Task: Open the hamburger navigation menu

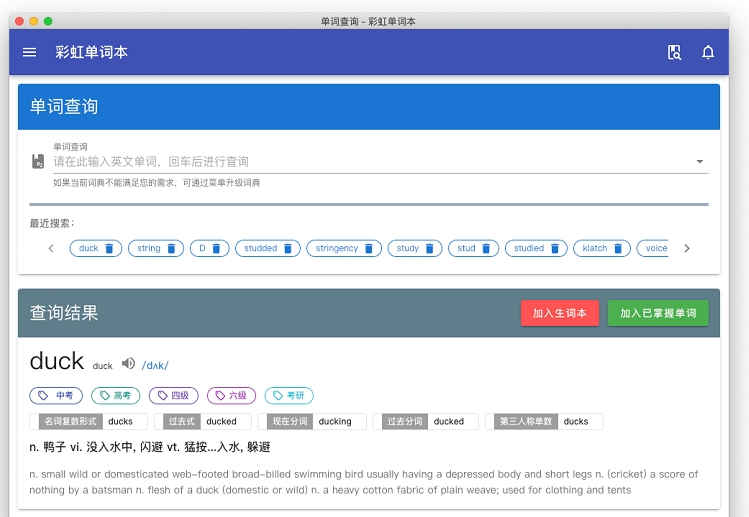Action: point(30,52)
